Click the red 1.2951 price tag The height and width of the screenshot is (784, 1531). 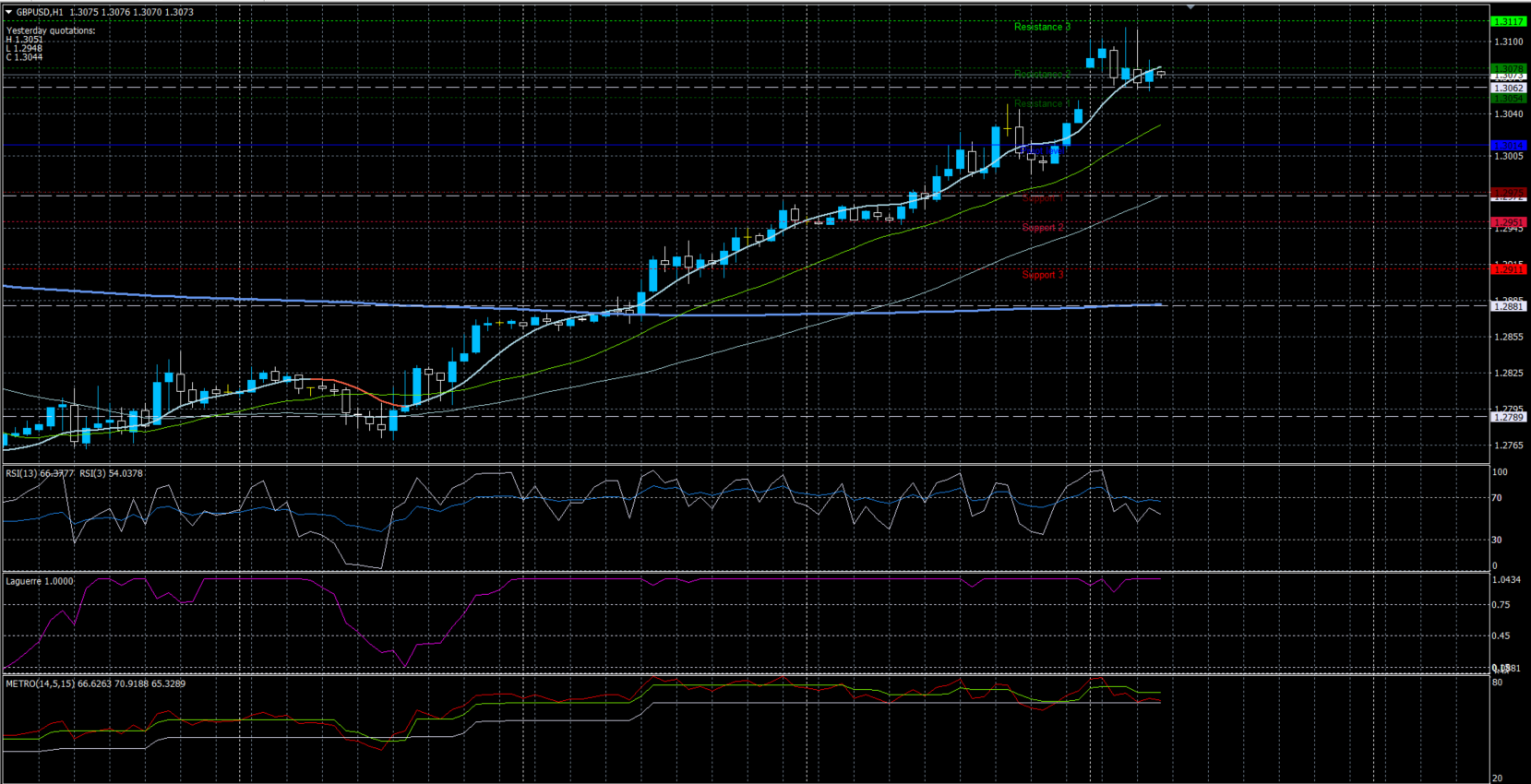pyautogui.click(x=1509, y=222)
